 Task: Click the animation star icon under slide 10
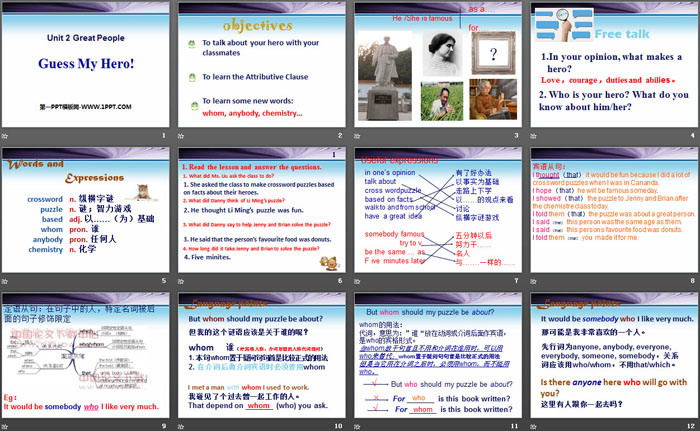pos(181,427)
